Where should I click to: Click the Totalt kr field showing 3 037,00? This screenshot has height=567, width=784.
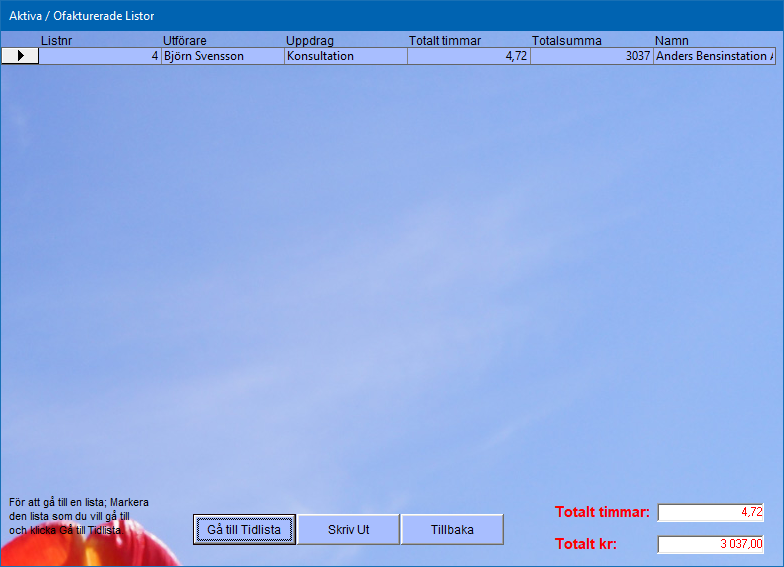click(710, 544)
